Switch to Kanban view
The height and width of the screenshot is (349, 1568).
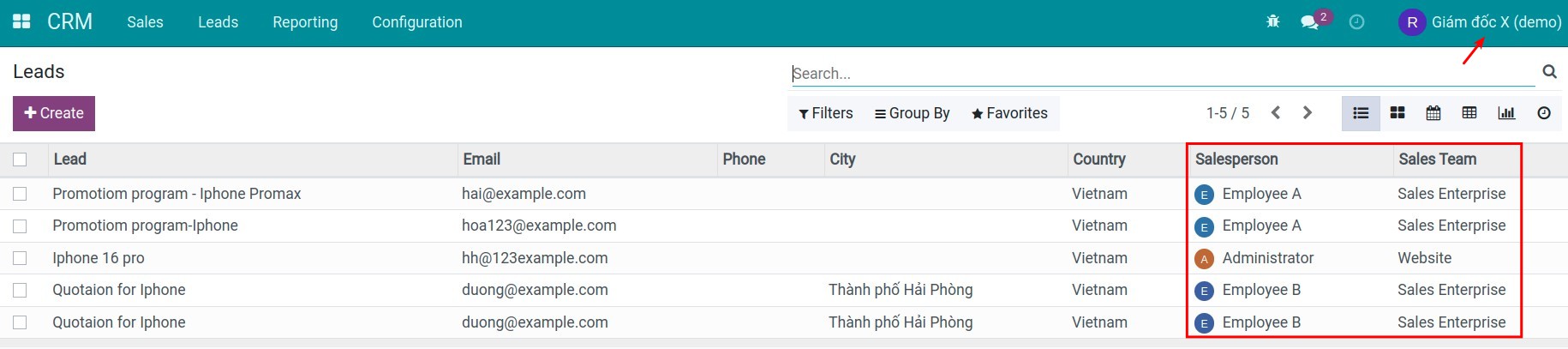1397,113
